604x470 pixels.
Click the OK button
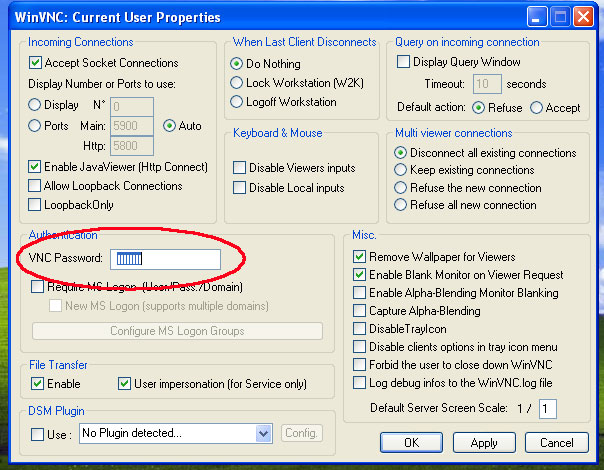point(411,443)
